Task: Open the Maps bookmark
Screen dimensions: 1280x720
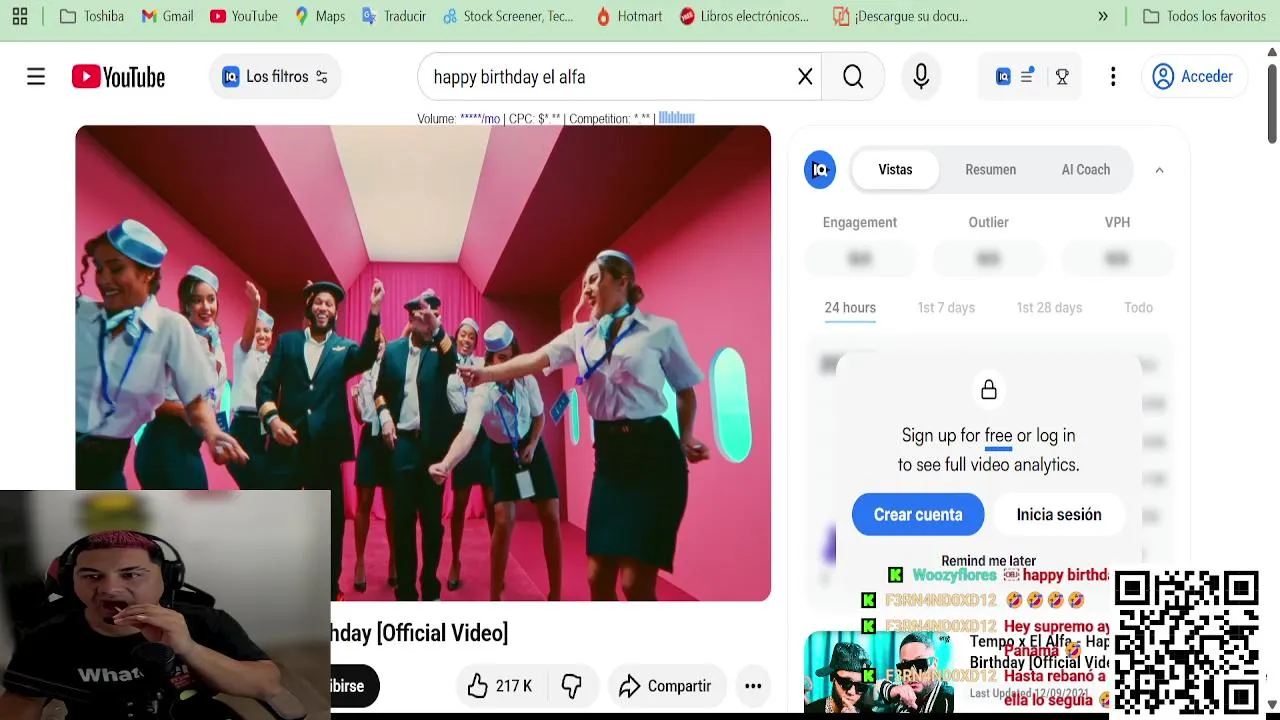Action: (320, 16)
